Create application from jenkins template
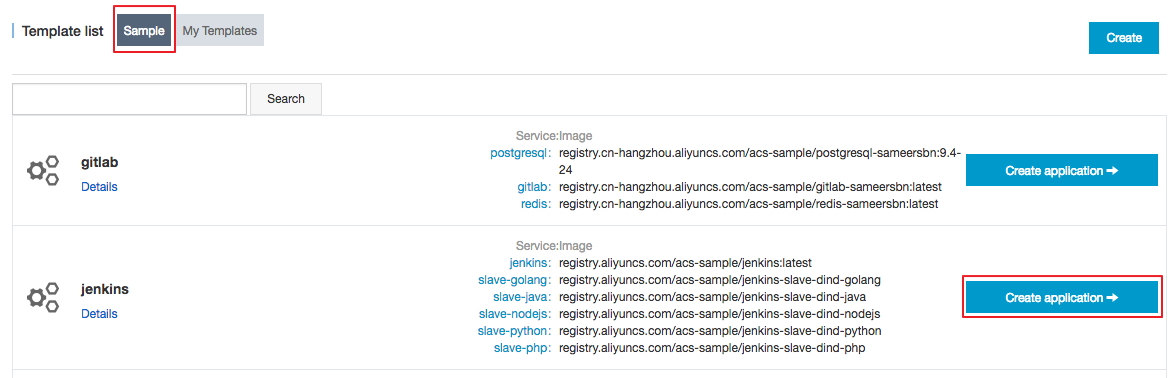 [1062, 298]
